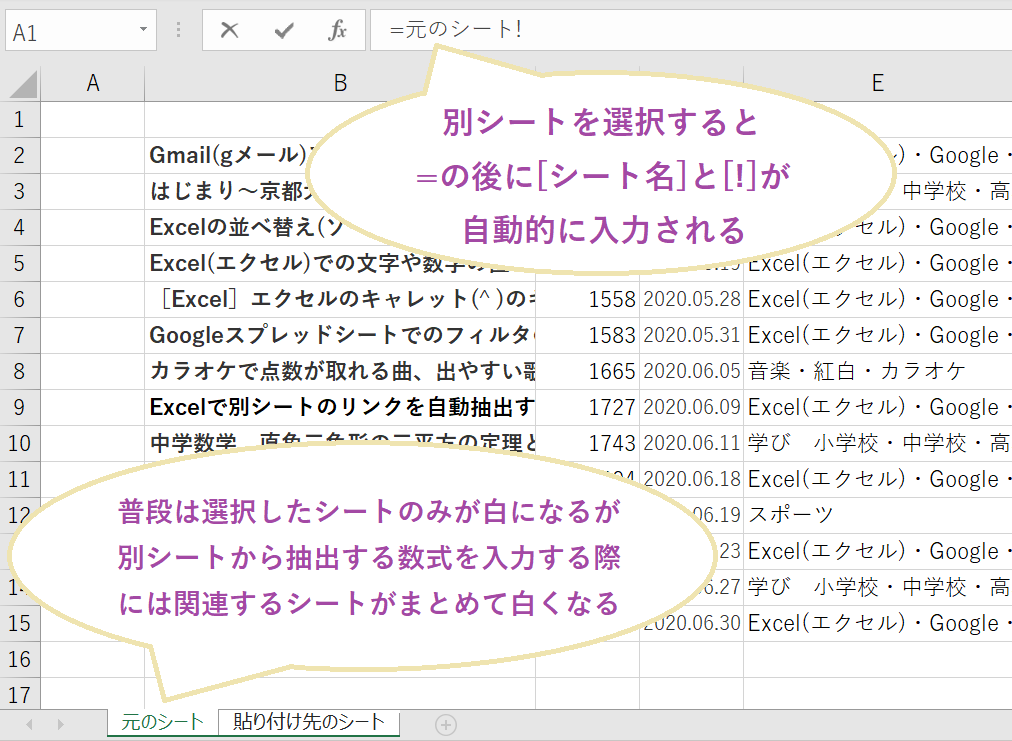The width and height of the screenshot is (1012, 741).
Task: Select column E by its header
Action: coord(876,82)
